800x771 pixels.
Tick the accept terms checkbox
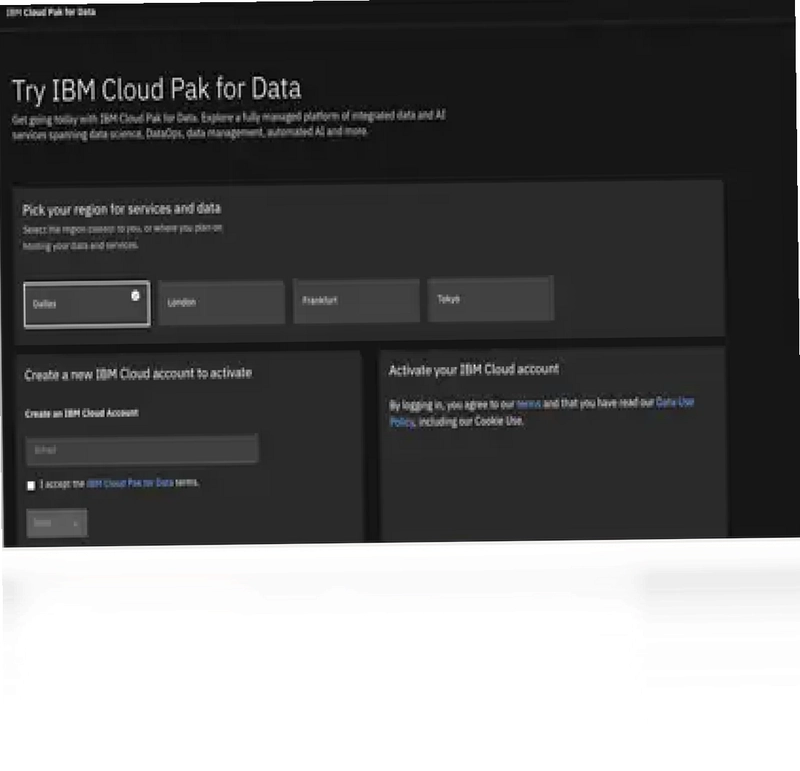[31, 485]
